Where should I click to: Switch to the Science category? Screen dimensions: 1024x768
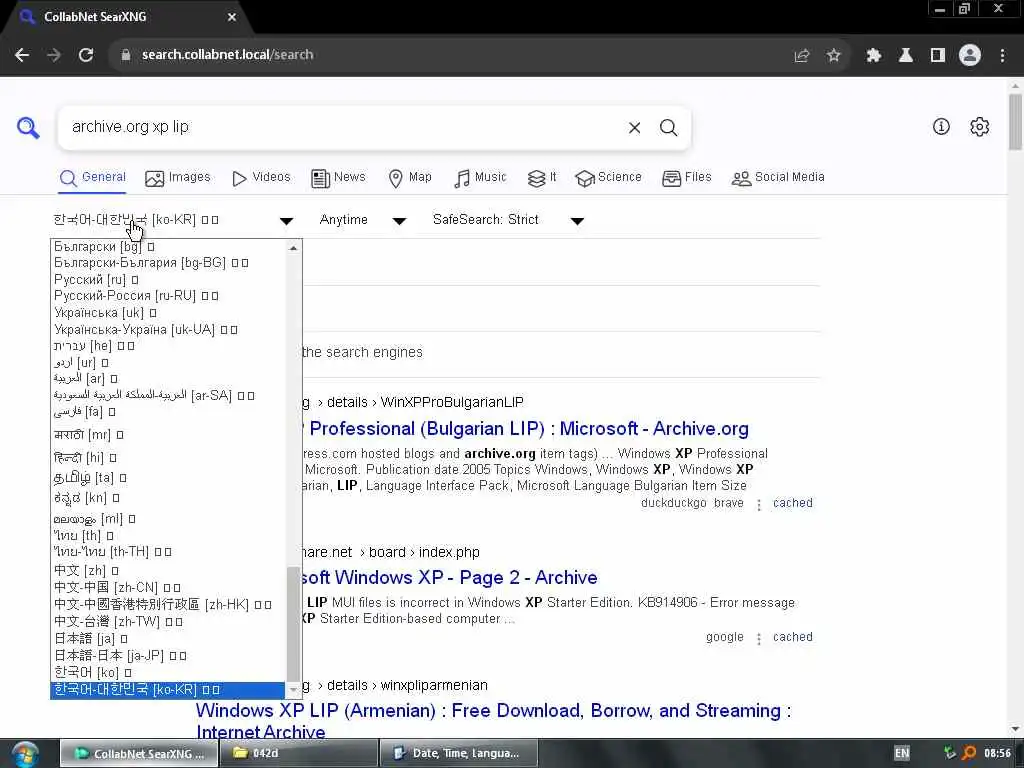pyautogui.click(x=608, y=178)
